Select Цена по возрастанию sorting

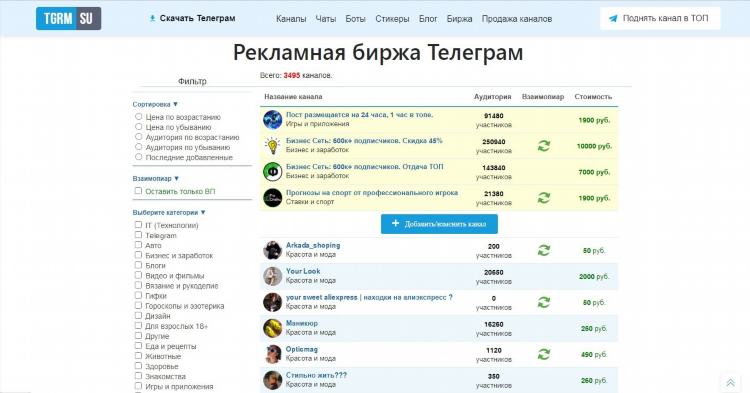tap(138, 117)
